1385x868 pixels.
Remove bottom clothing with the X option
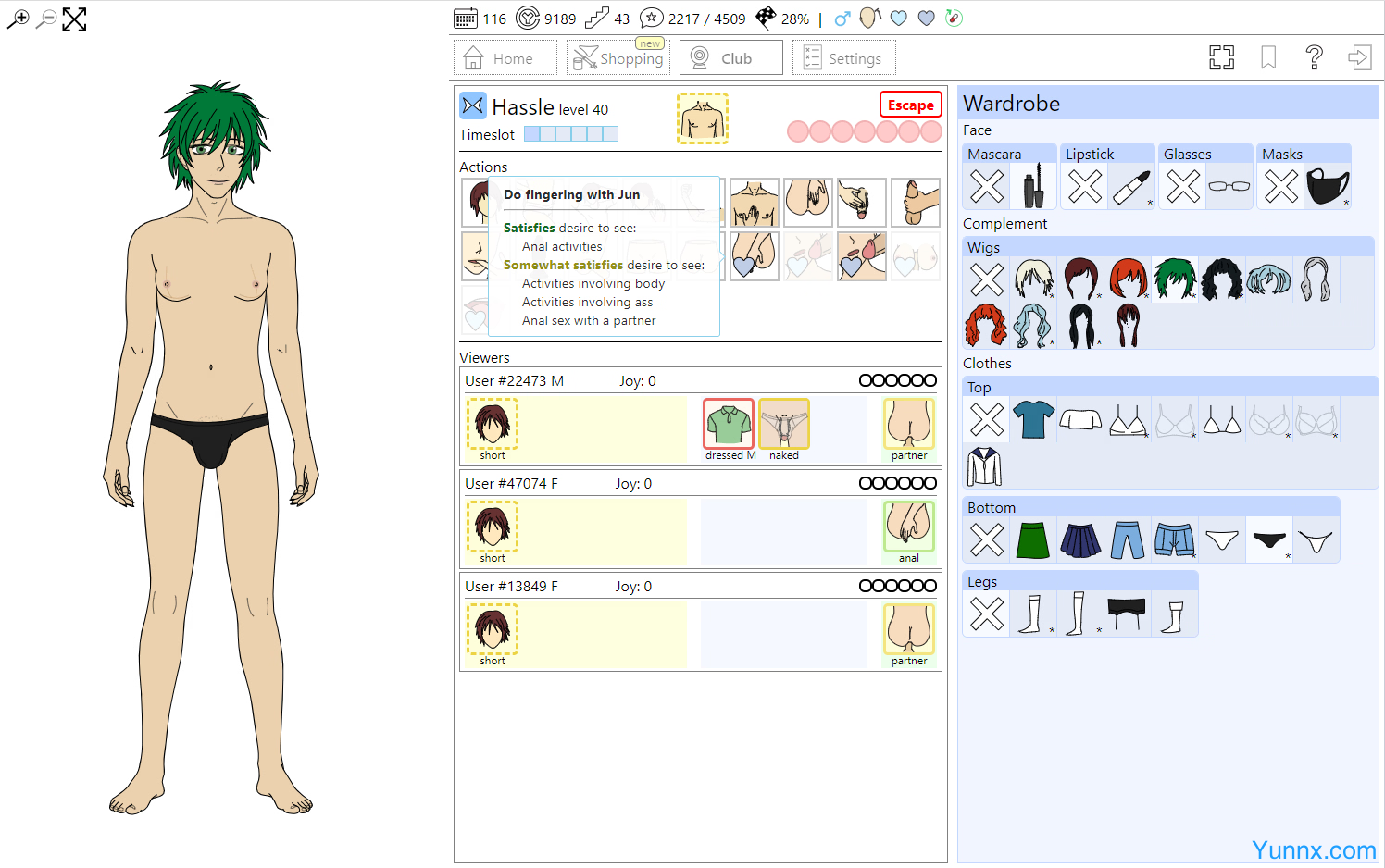click(x=987, y=539)
